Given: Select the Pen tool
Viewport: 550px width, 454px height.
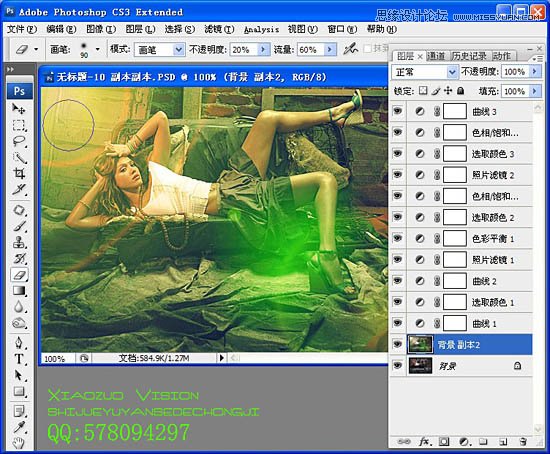Looking at the screenshot, I should point(18,343).
